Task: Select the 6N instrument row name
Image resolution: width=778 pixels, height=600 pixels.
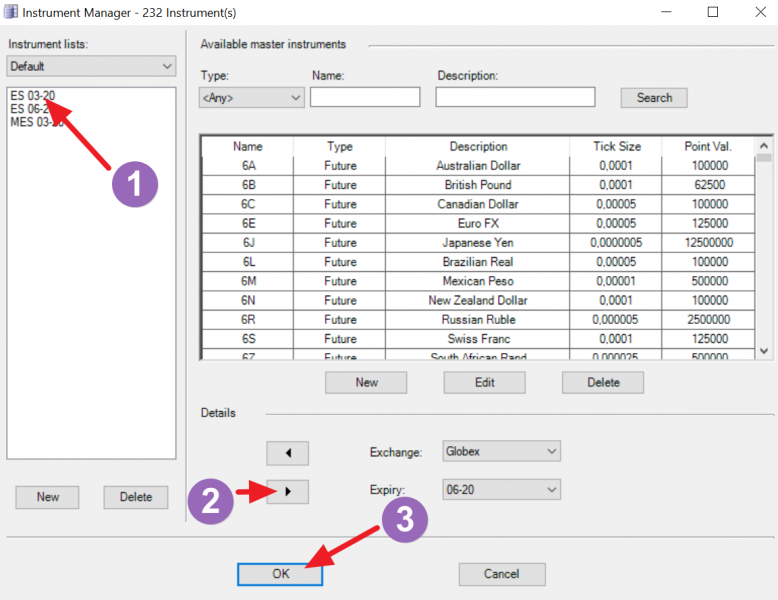Action: (x=248, y=301)
